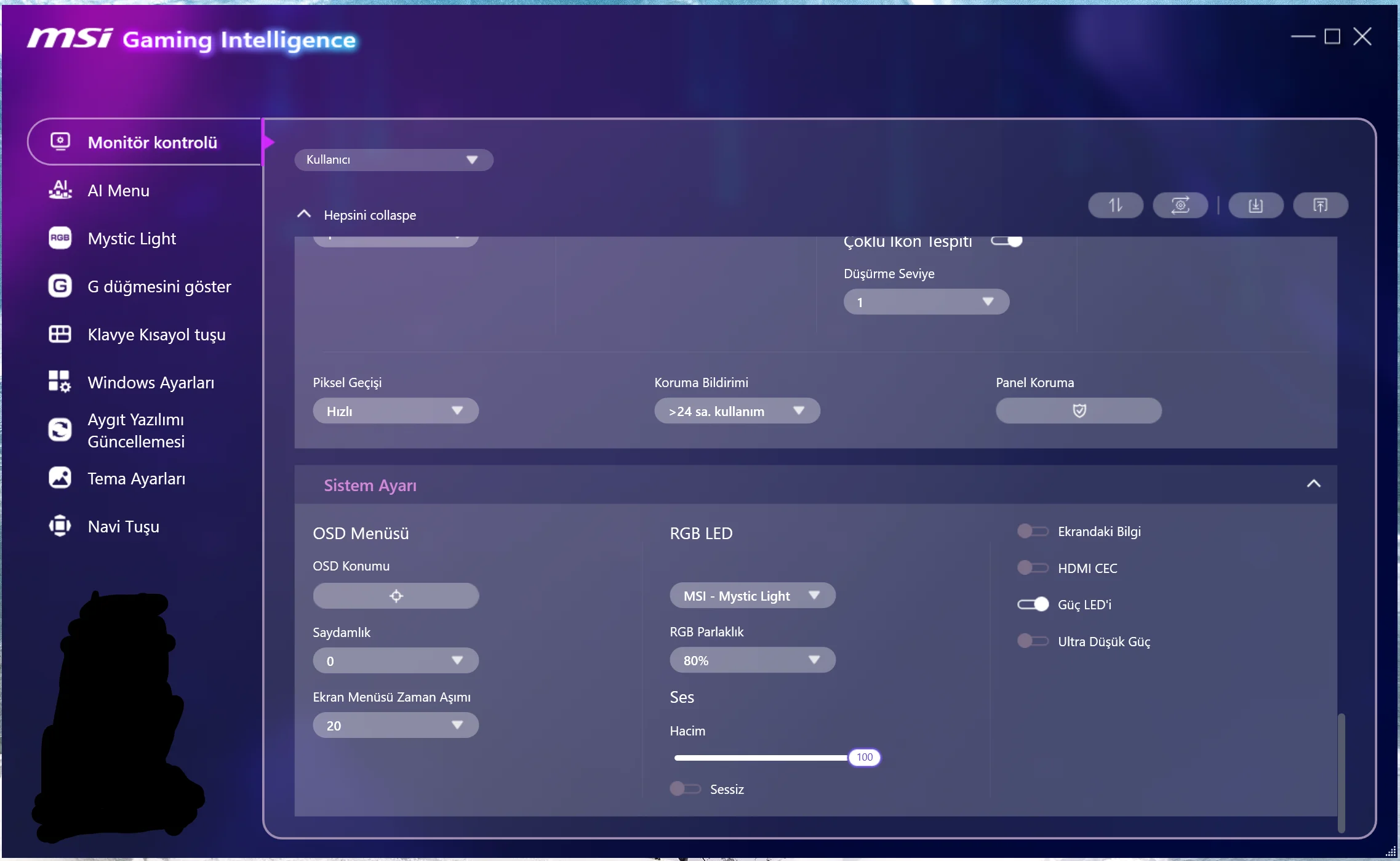Toggle Çoklu İkon Tespiti switch
The width and height of the screenshot is (1400, 861).
click(x=1006, y=241)
